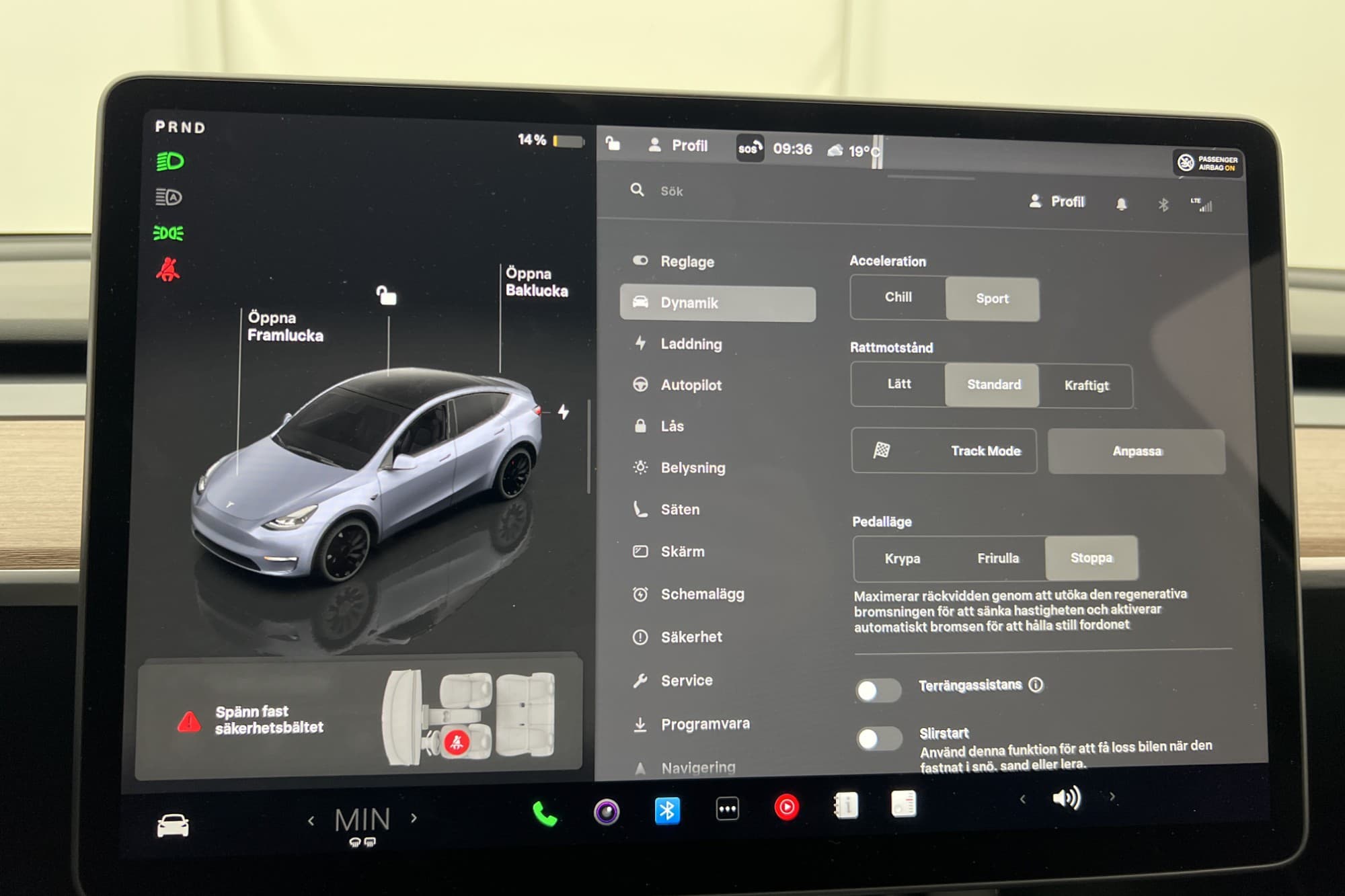The height and width of the screenshot is (896, 1345).
Task: Tap the seat occupancy diagram
Action: point(469,719)
